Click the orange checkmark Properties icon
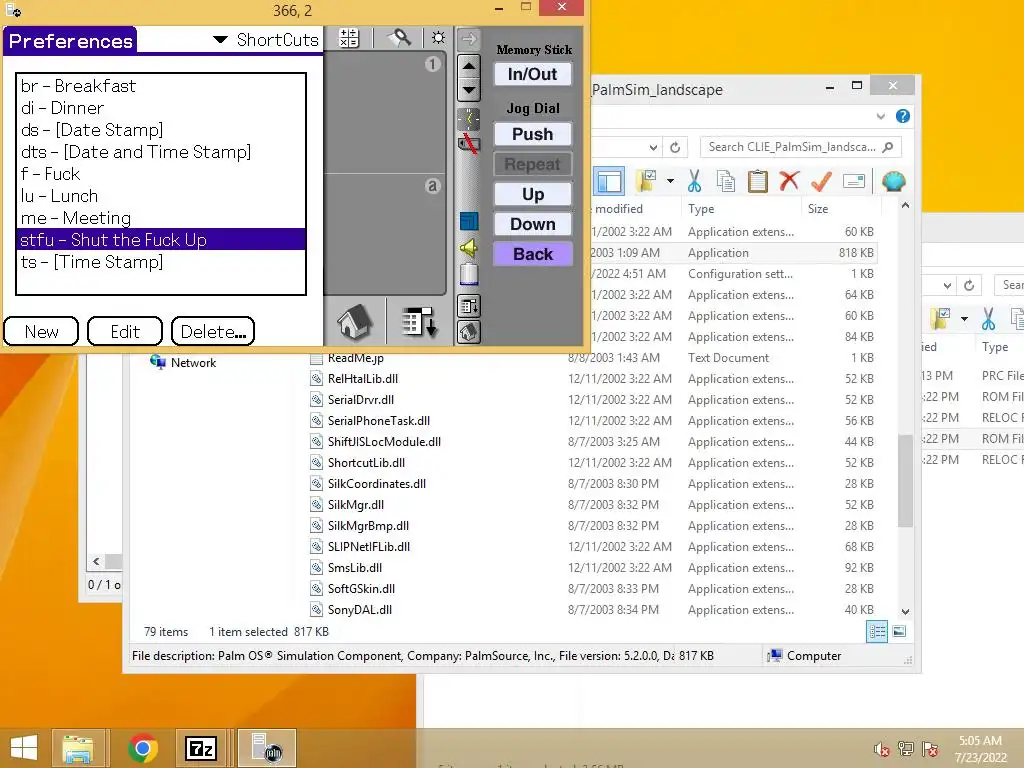The image size is (1024, 768). point(821,181)
